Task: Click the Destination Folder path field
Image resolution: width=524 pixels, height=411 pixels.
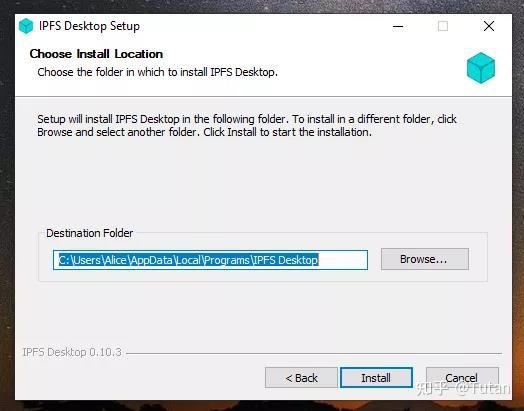Action: tap(210, 260)
